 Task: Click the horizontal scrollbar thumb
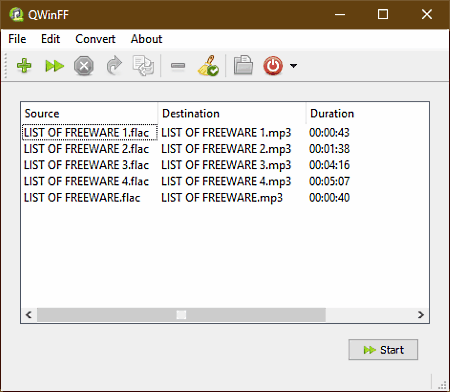181,315
